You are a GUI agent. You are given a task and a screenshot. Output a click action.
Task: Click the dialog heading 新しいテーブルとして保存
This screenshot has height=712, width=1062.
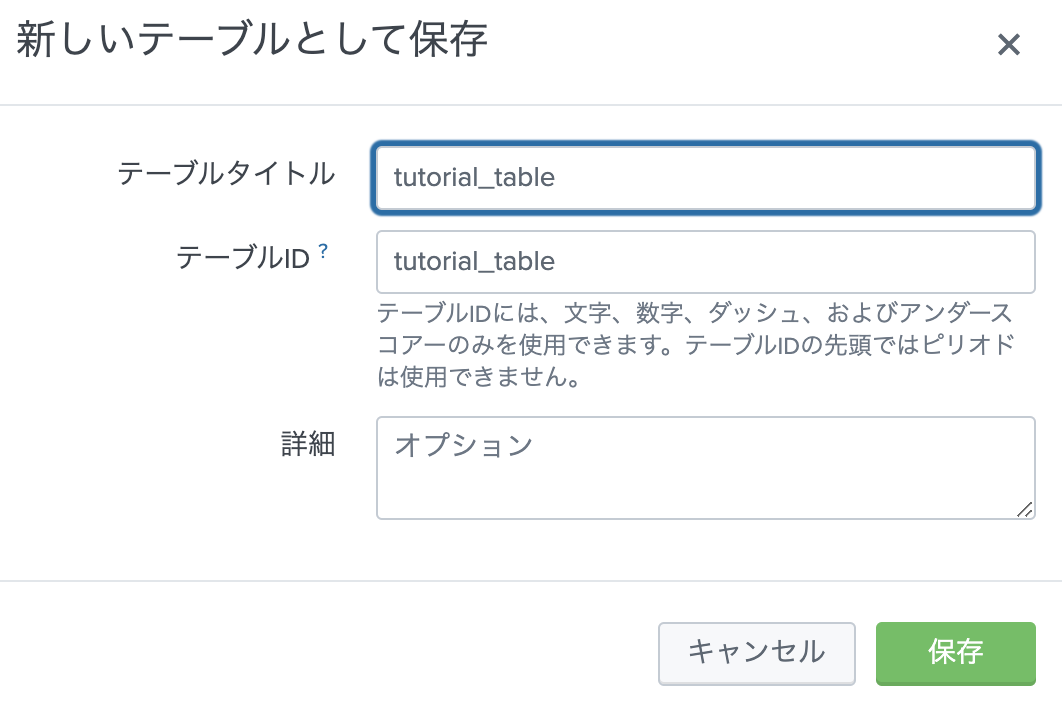click(x=252, y=42)
